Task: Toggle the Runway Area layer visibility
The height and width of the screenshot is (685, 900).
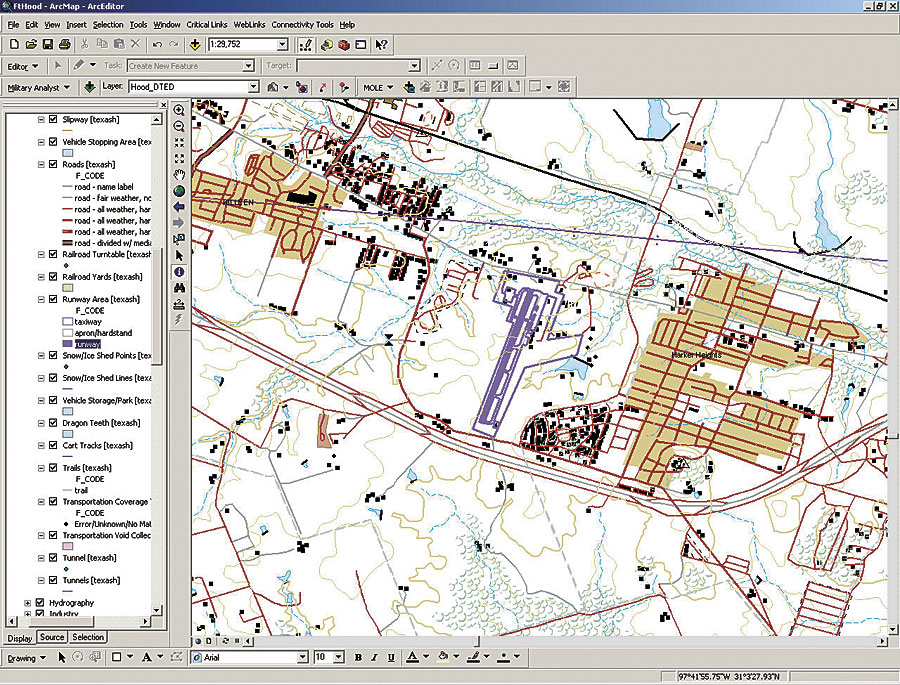Action: click(53, 299)
